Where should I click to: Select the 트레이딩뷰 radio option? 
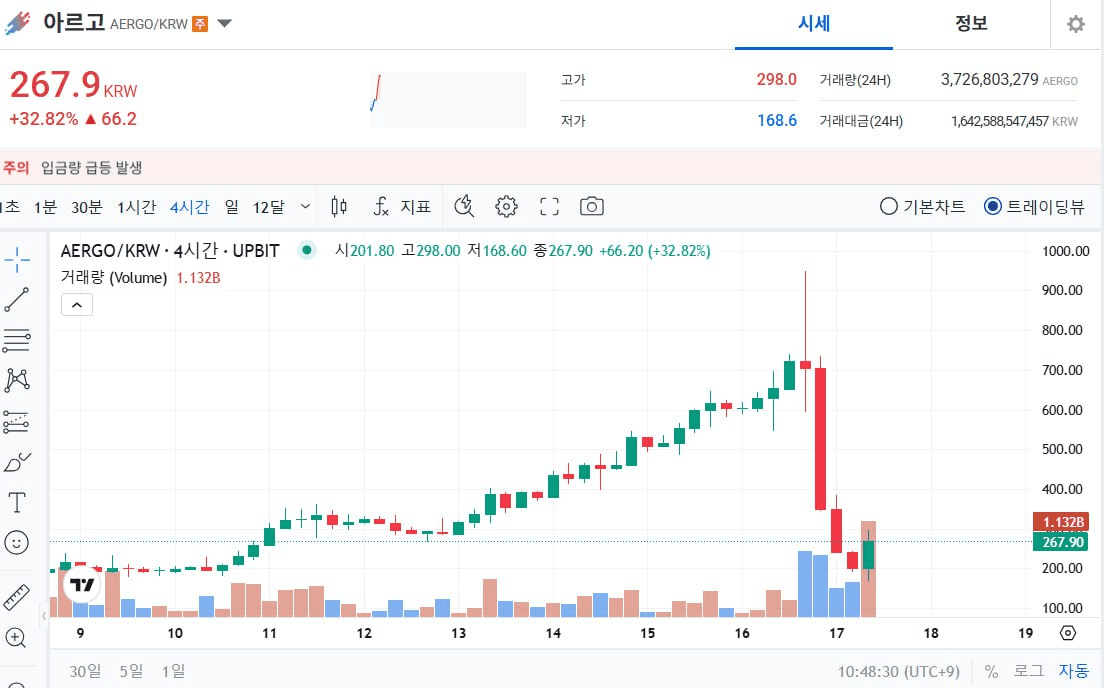(993, 207)
